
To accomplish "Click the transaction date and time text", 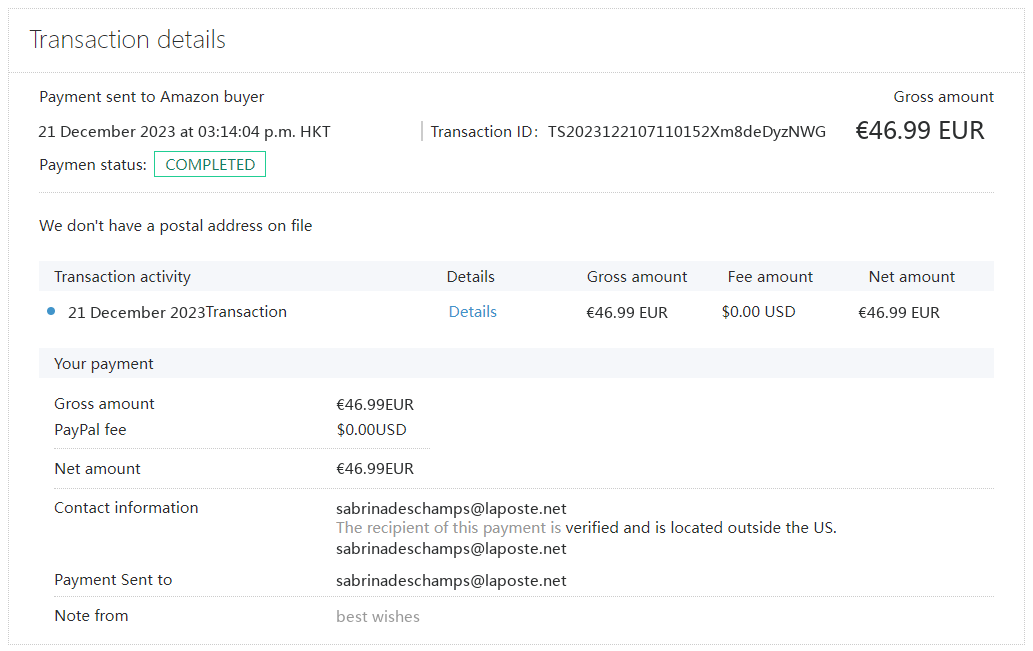I will point(184,132).
